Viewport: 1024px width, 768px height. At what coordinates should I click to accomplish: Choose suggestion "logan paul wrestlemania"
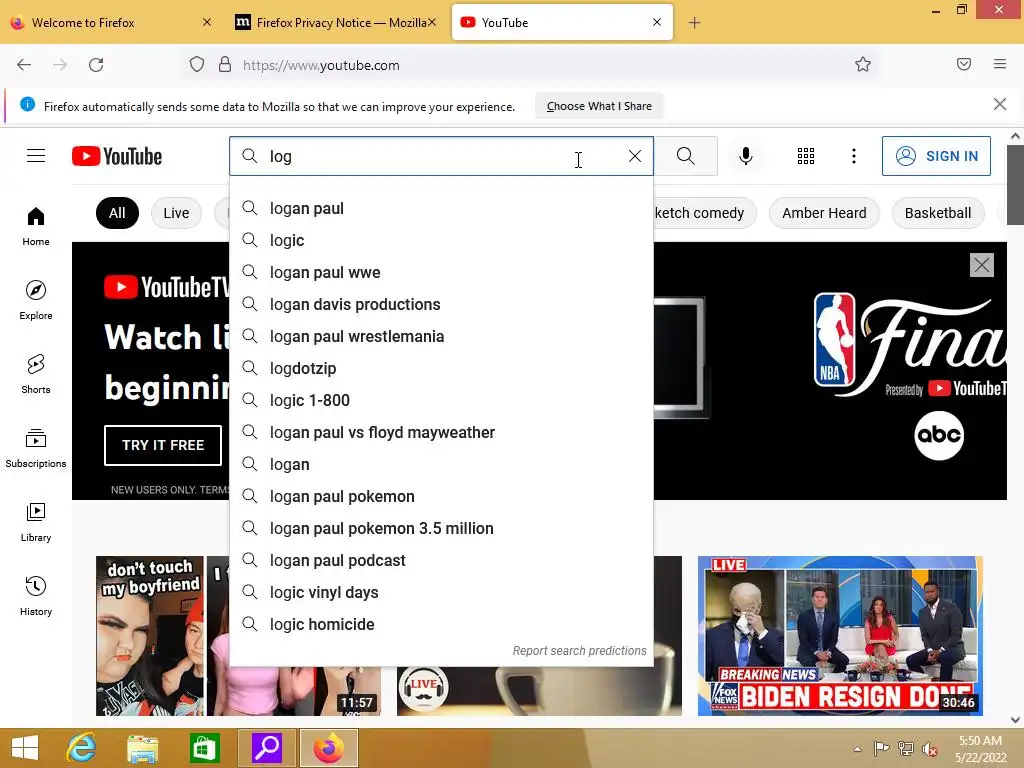pos(441,336)
